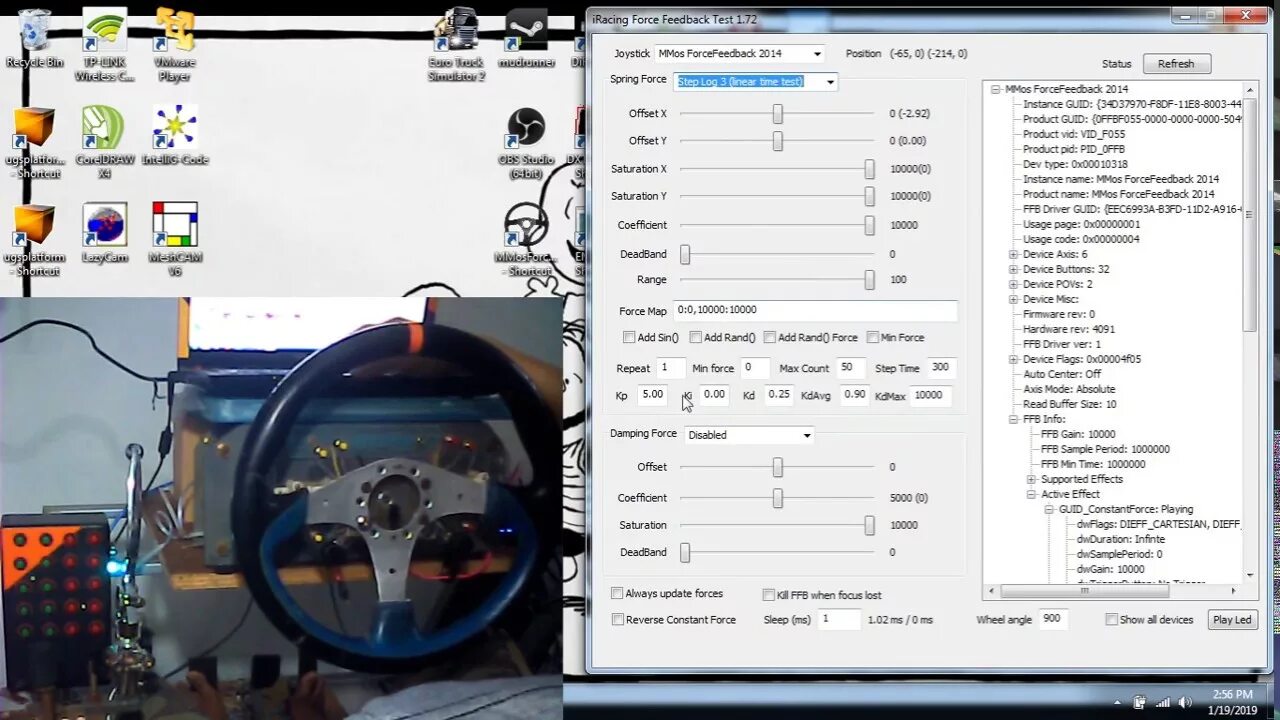Adjust the Range slider at 100
1280x720 pixels.
coord(777,280)
